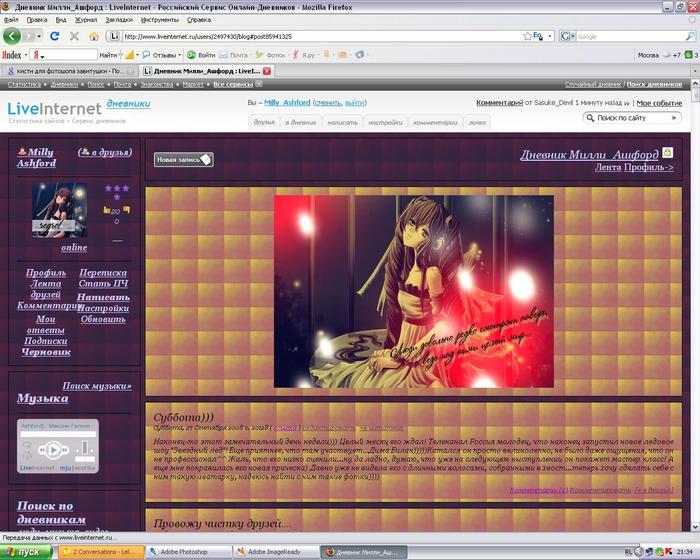Open the Поиск музыки link
Screen dimensions: 700x560
click(97, 385)
